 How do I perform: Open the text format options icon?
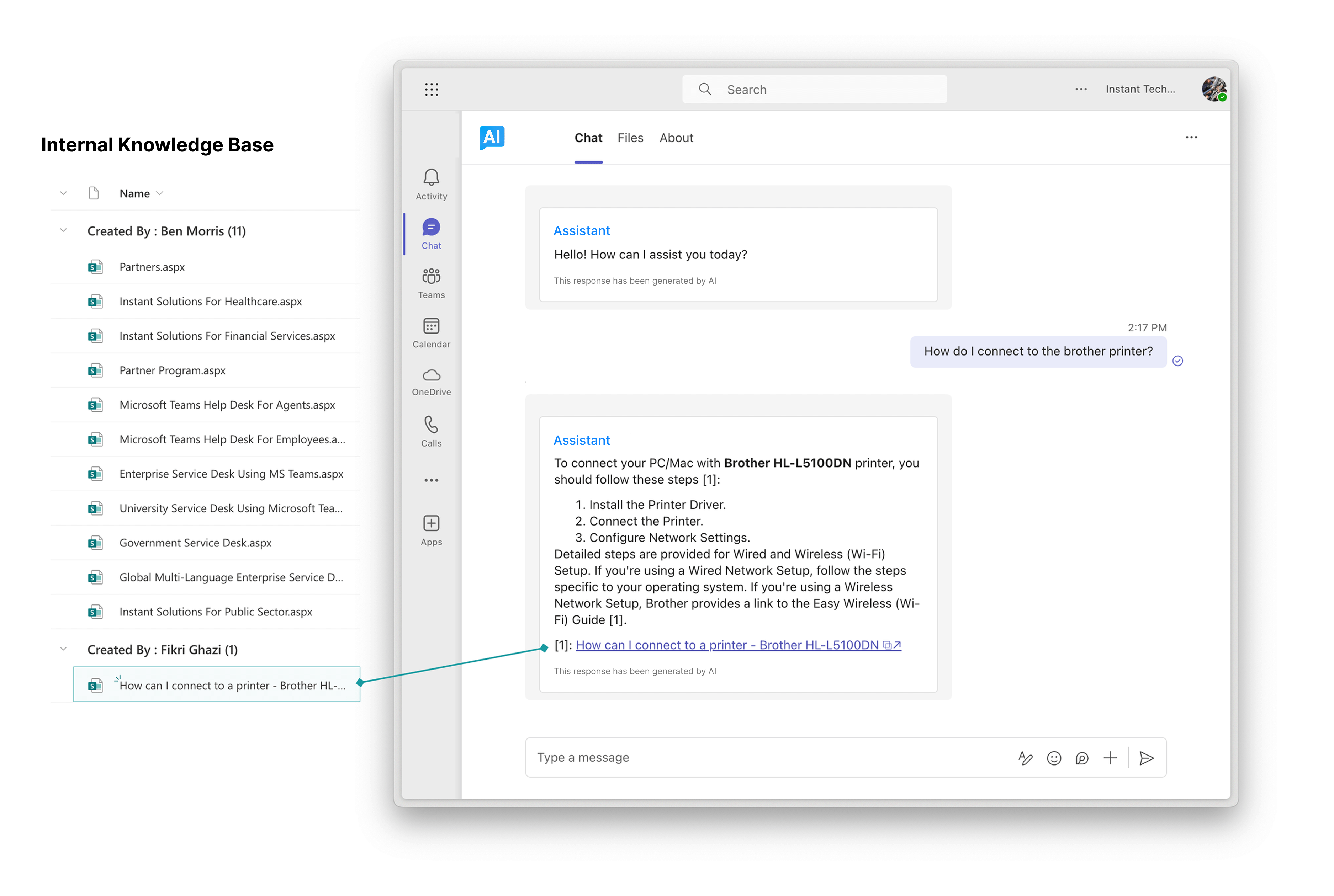tap(1025, 758)
